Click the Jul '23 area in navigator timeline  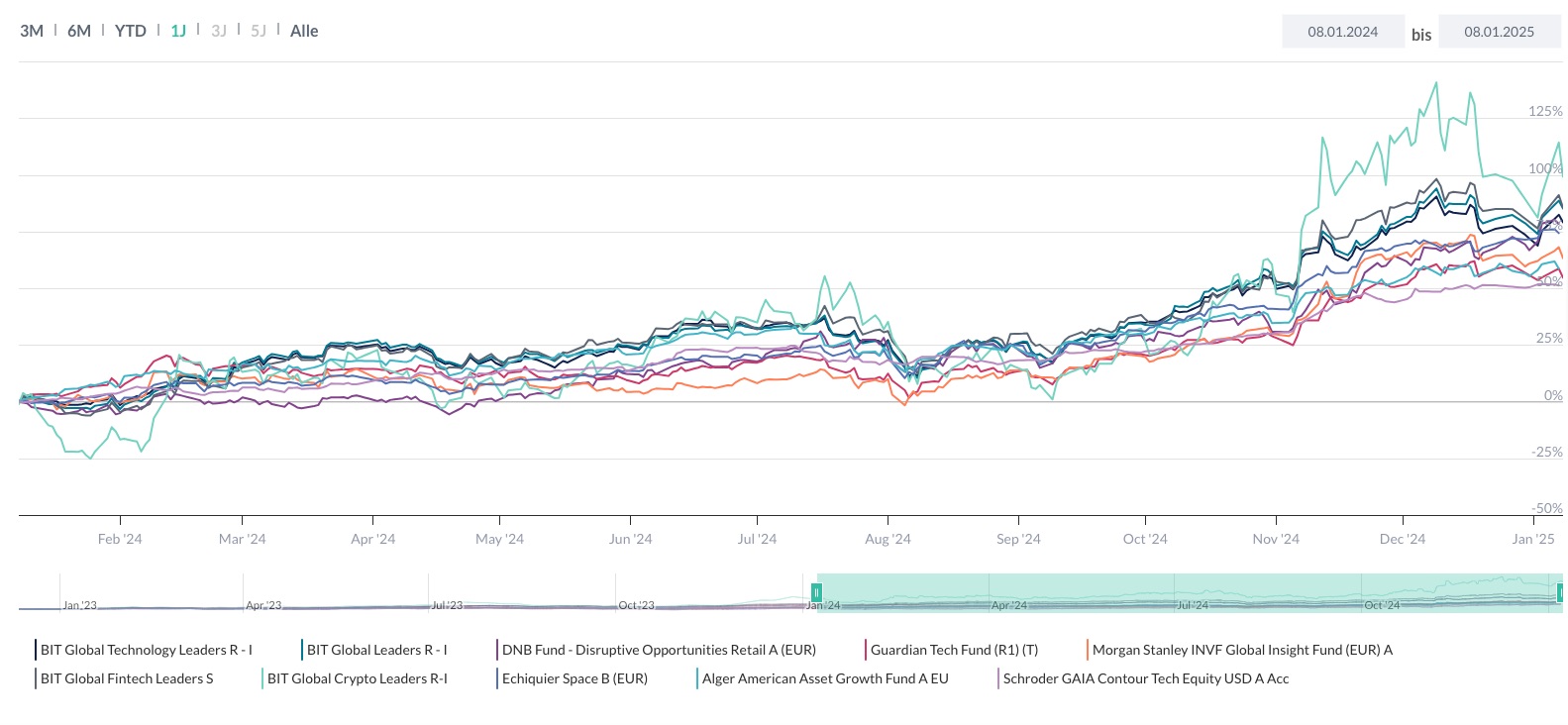coord(447,604)
